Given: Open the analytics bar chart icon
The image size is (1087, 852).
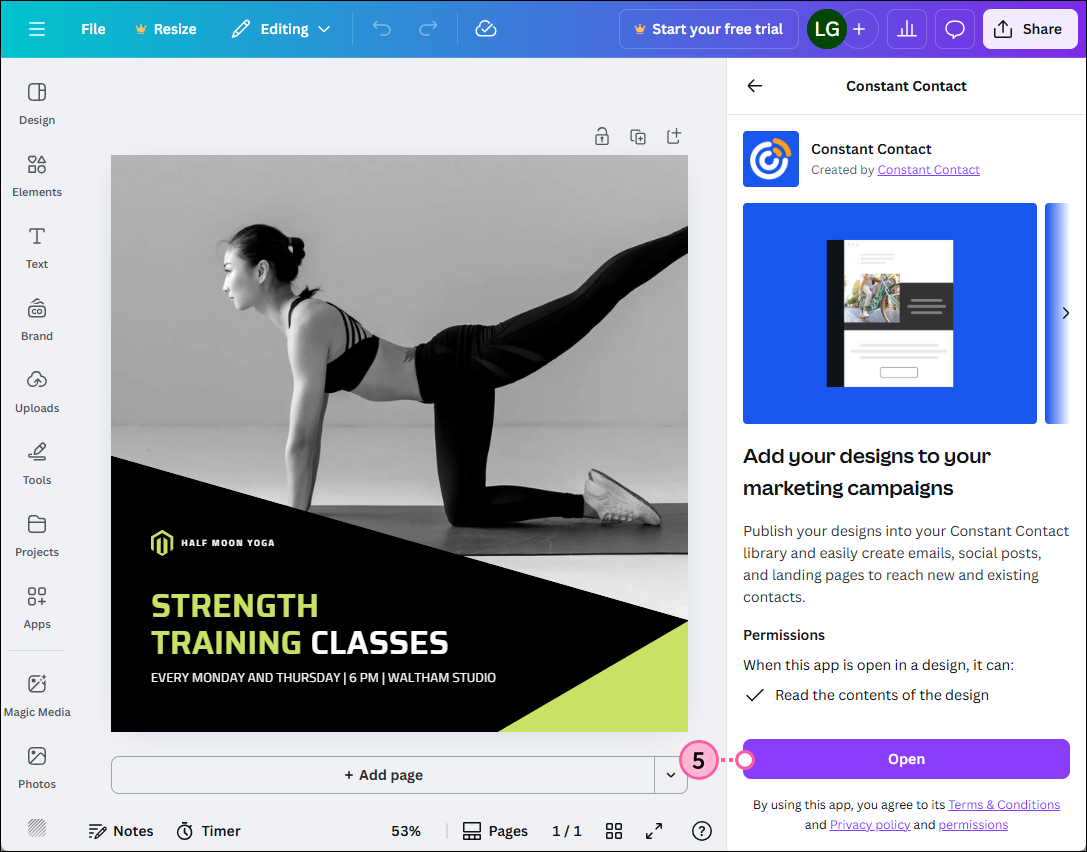Looking at the screenshot, I should click(x=907, y=29).
